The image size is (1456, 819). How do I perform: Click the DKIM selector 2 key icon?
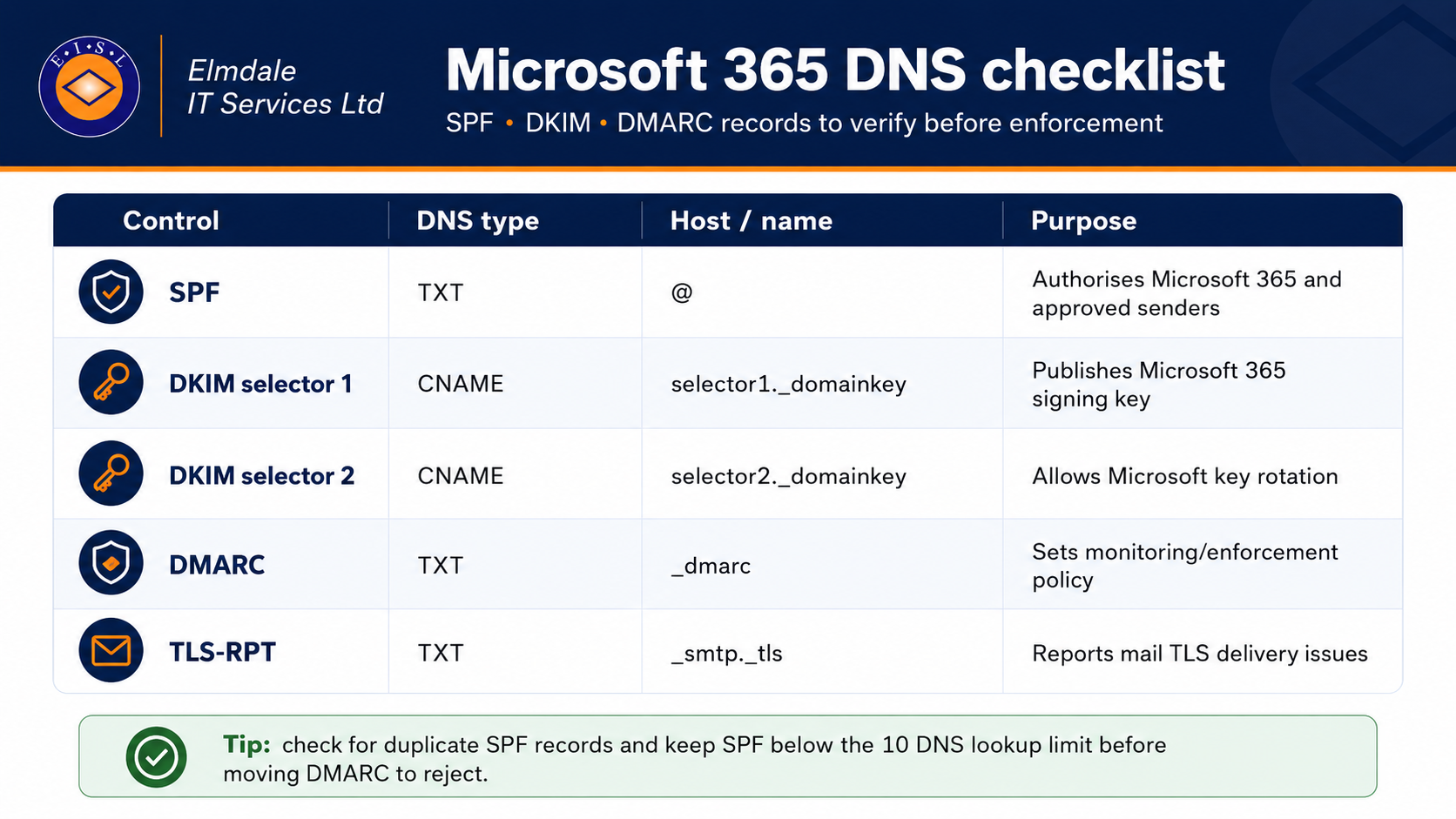[x=111, y=473]
